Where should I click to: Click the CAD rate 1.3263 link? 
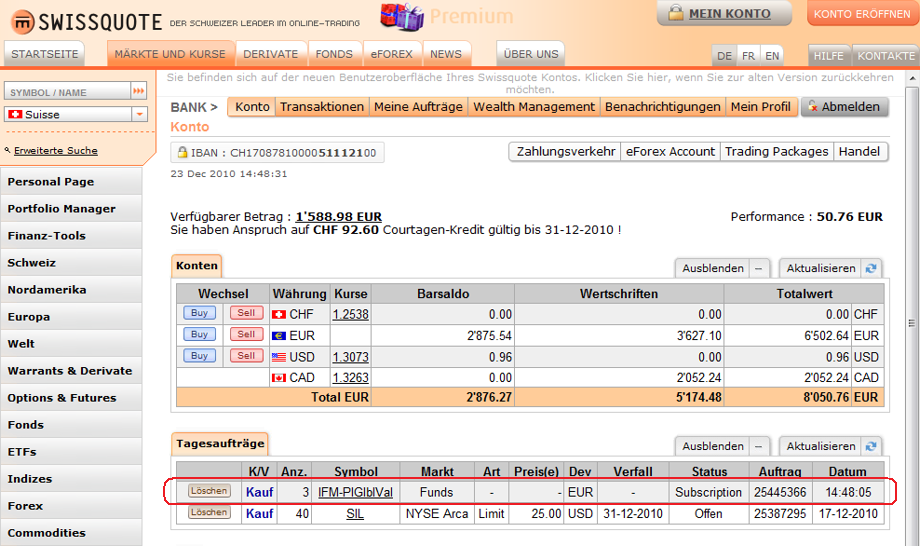[351, 378]
